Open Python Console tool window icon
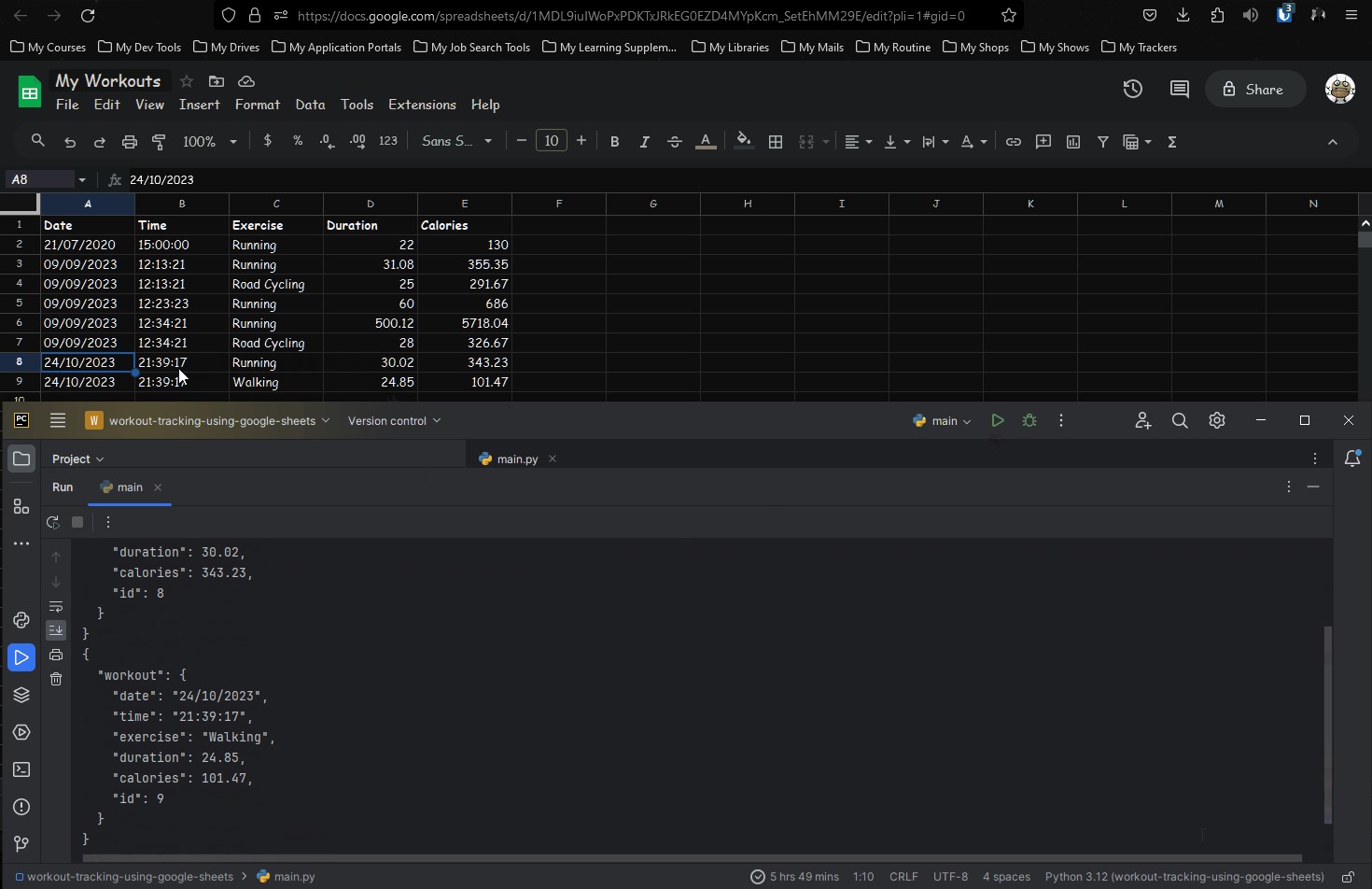Viewport: 1372px width, 889px height. click(x=21, y=620)
